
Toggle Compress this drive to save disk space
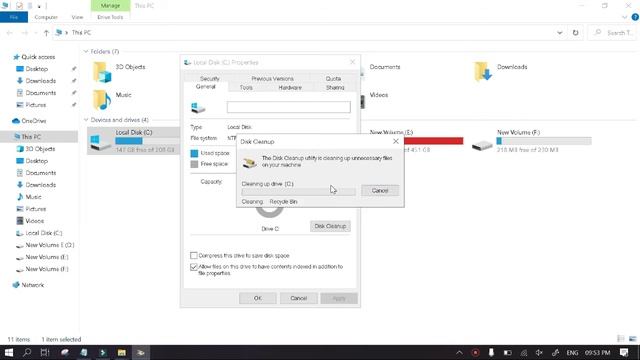194,256
